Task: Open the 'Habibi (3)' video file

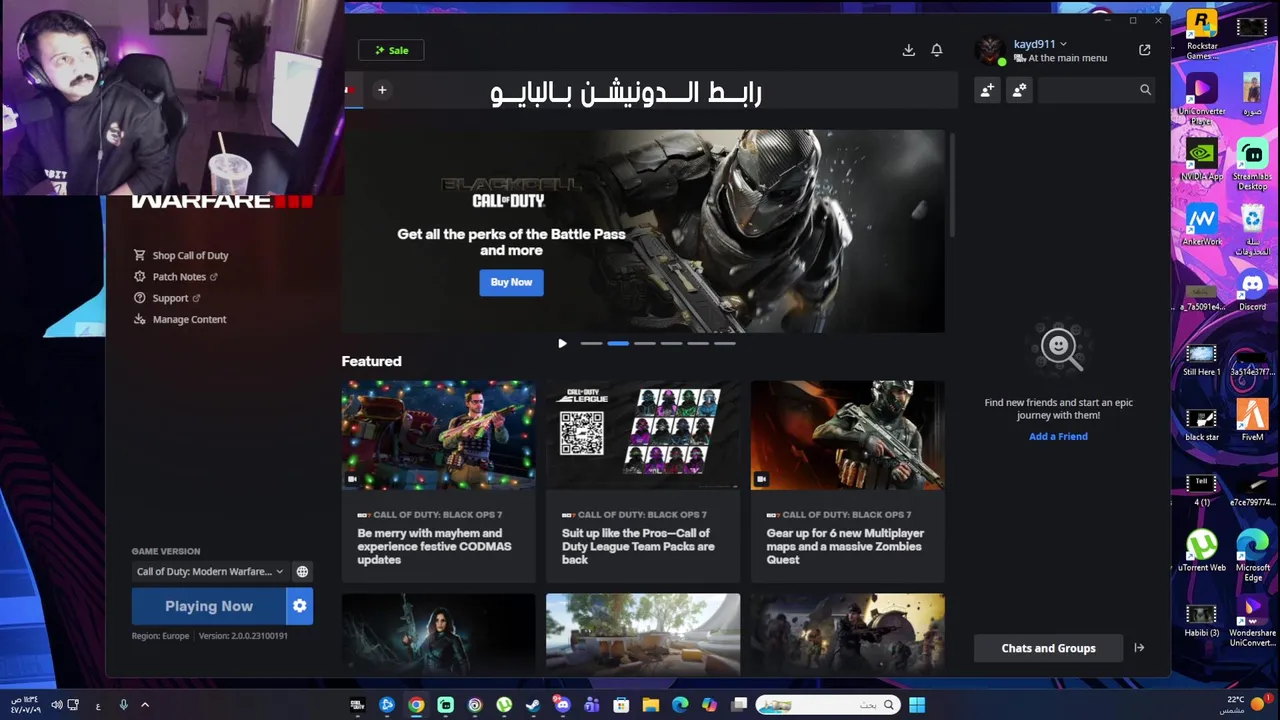Action: click(x=1202, y=618)
